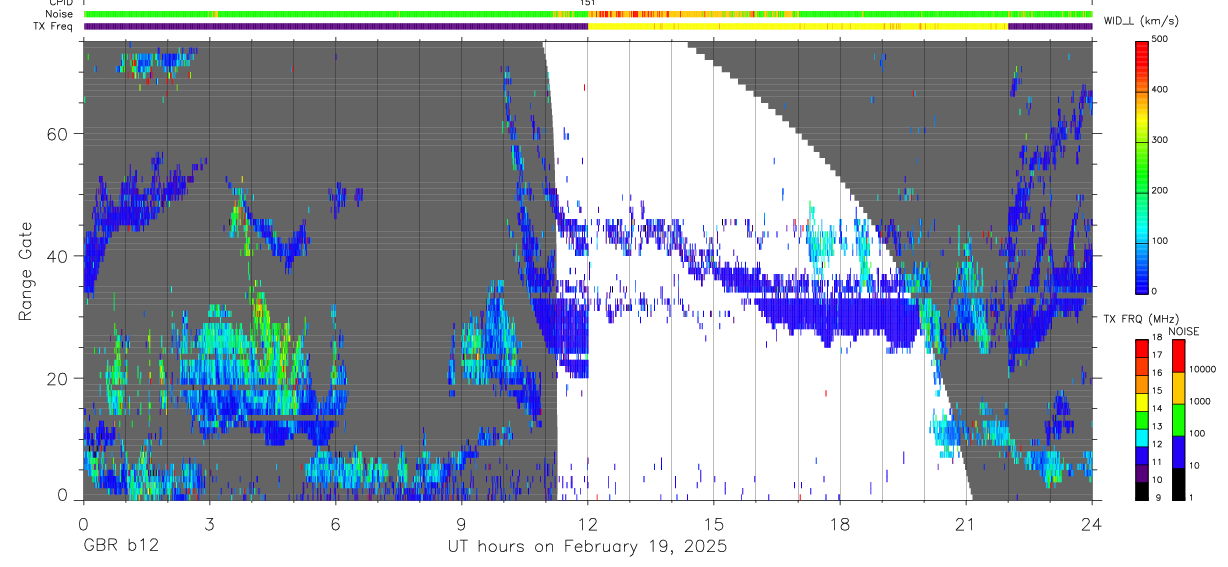
Task: Click the yellow section of the TX Freq strip
Action: [x=797, y=26]
